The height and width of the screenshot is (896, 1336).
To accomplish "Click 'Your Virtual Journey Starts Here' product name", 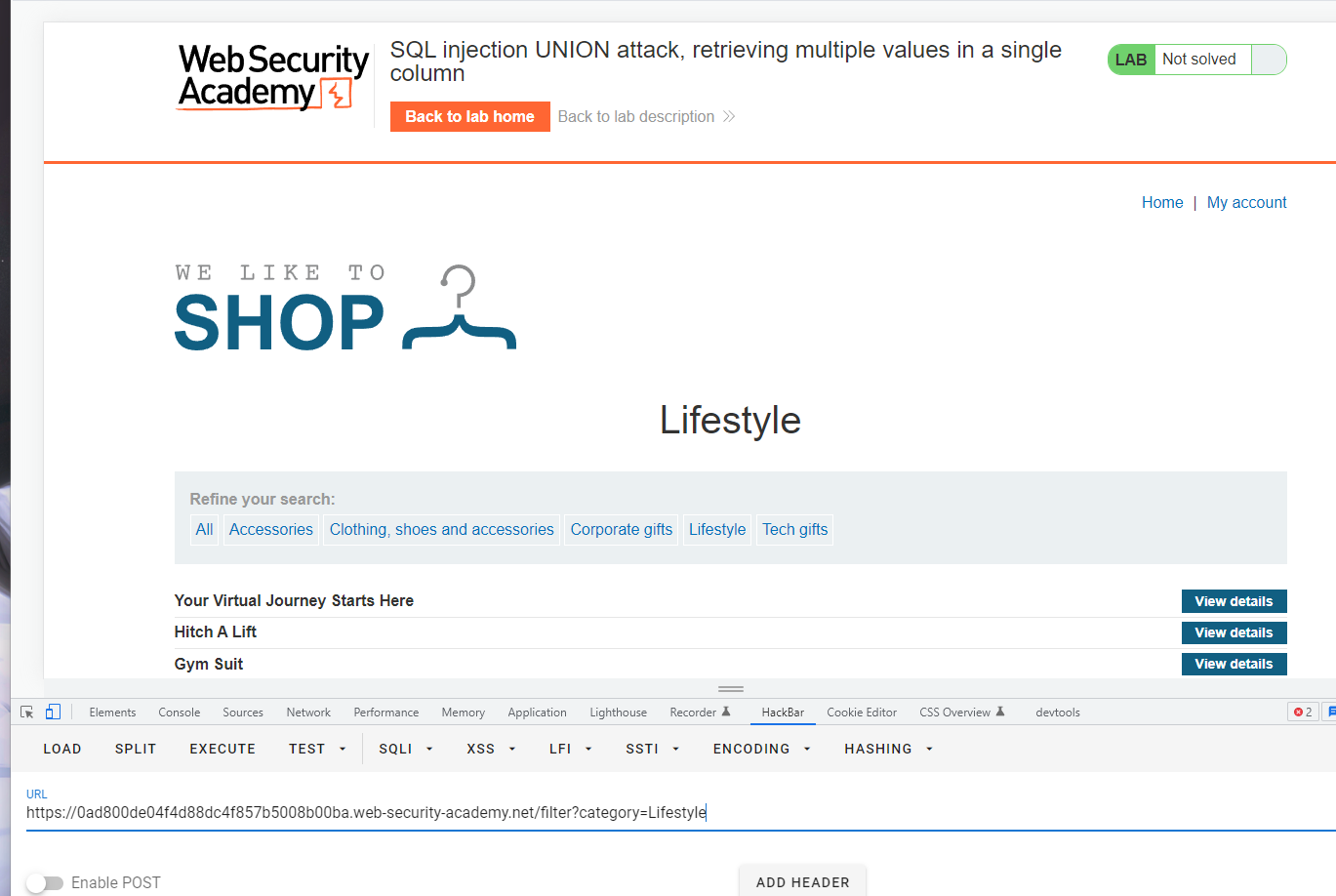I will pyautogui.click(x=294, y=600).
